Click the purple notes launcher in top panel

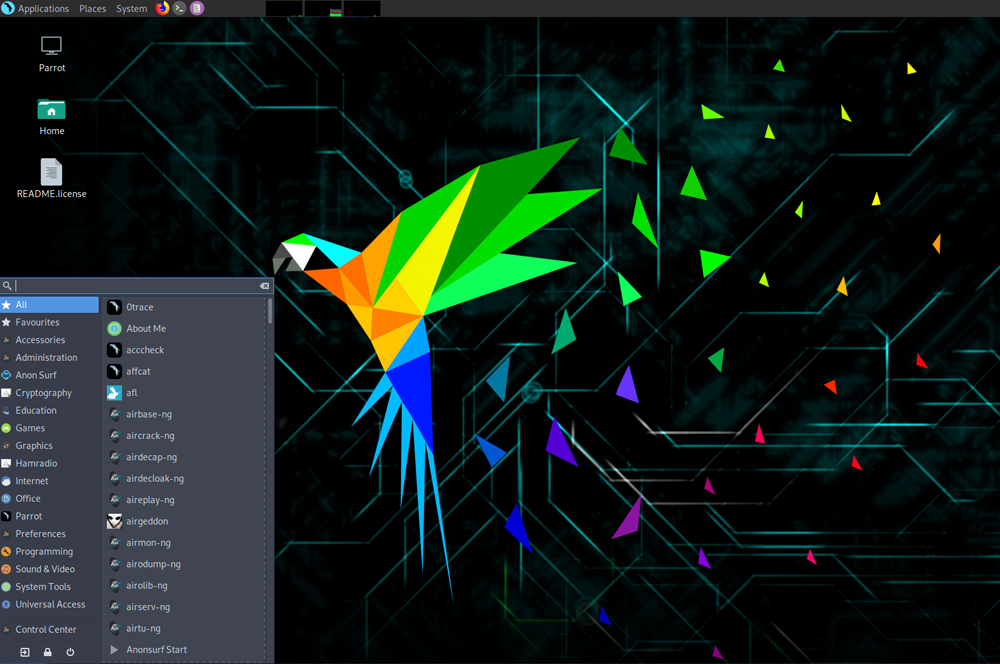pos(197,8)
